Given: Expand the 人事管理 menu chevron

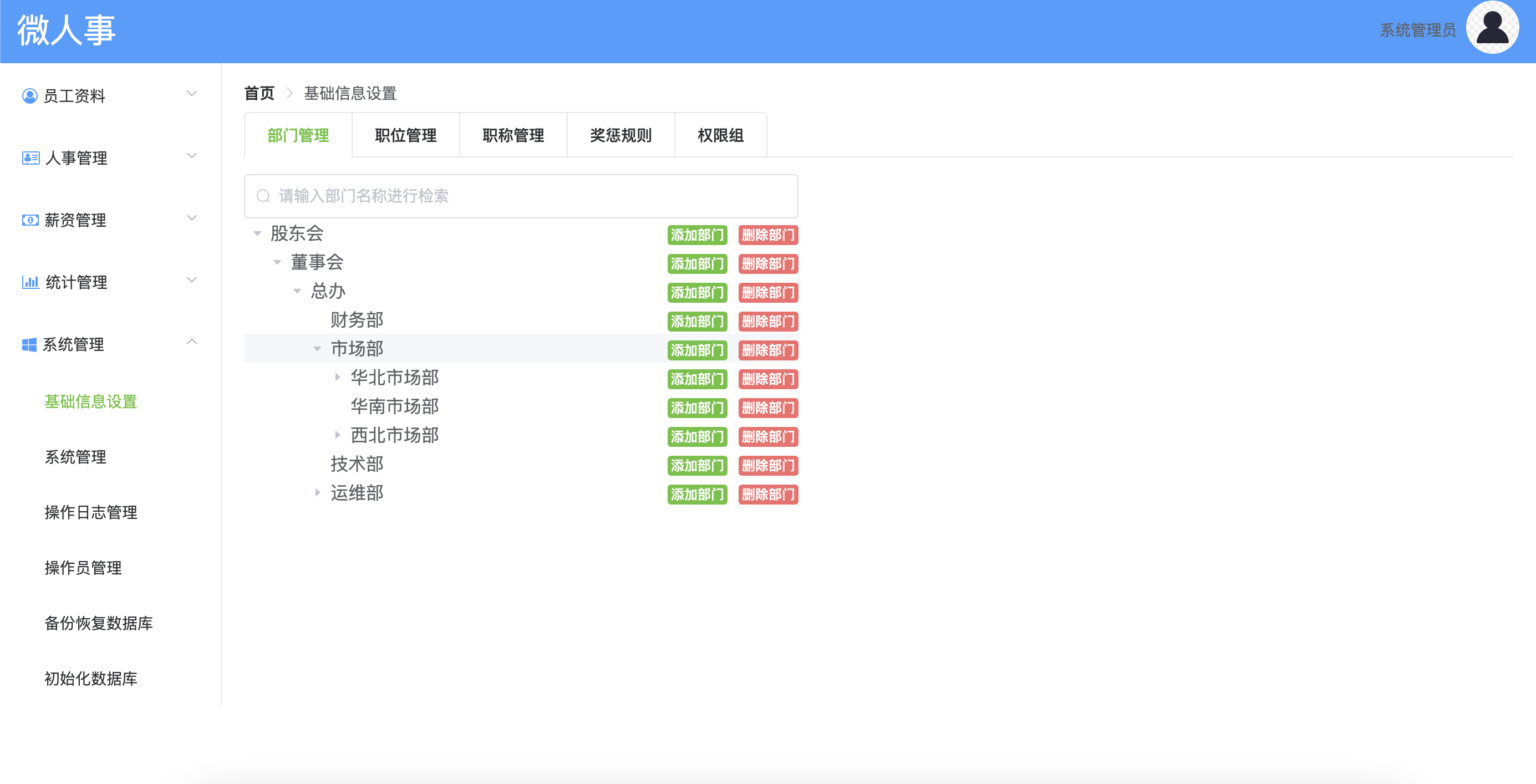Looking at the screenshot, I should 192,156.
